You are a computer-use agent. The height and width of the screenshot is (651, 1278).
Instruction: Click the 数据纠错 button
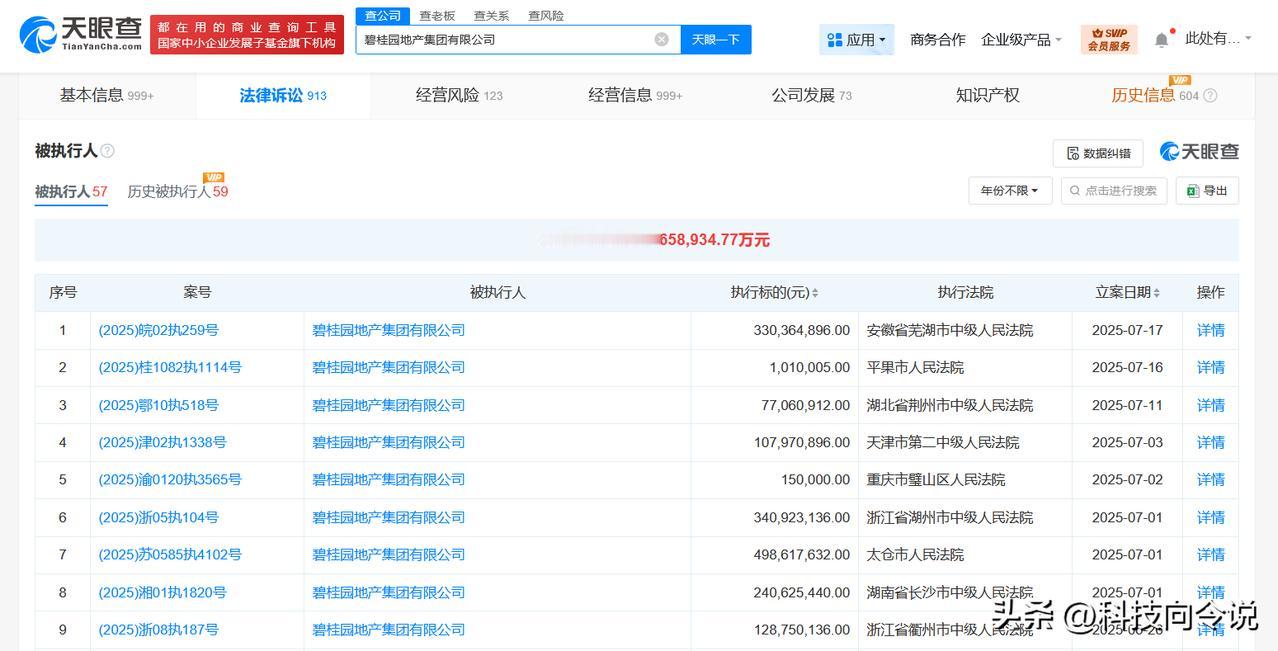tap(1098, 153)
